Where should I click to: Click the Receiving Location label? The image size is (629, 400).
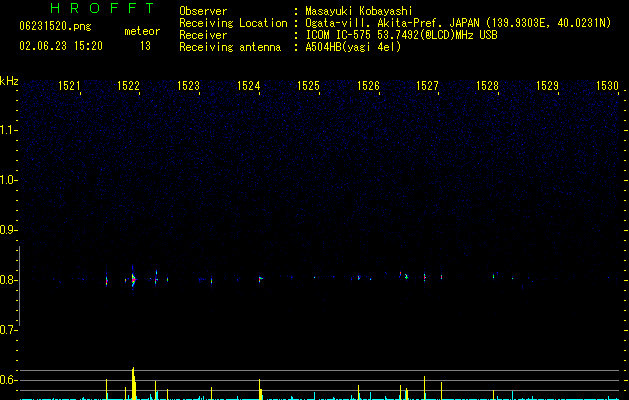pos(233,23)
